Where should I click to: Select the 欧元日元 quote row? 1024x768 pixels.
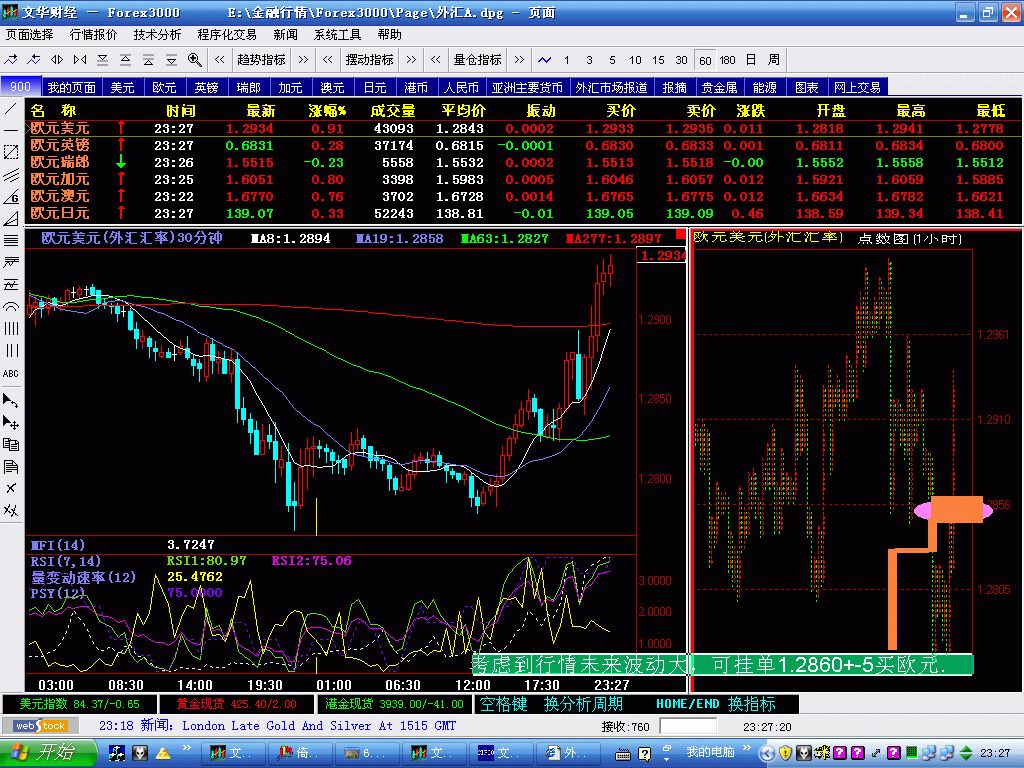523,214
